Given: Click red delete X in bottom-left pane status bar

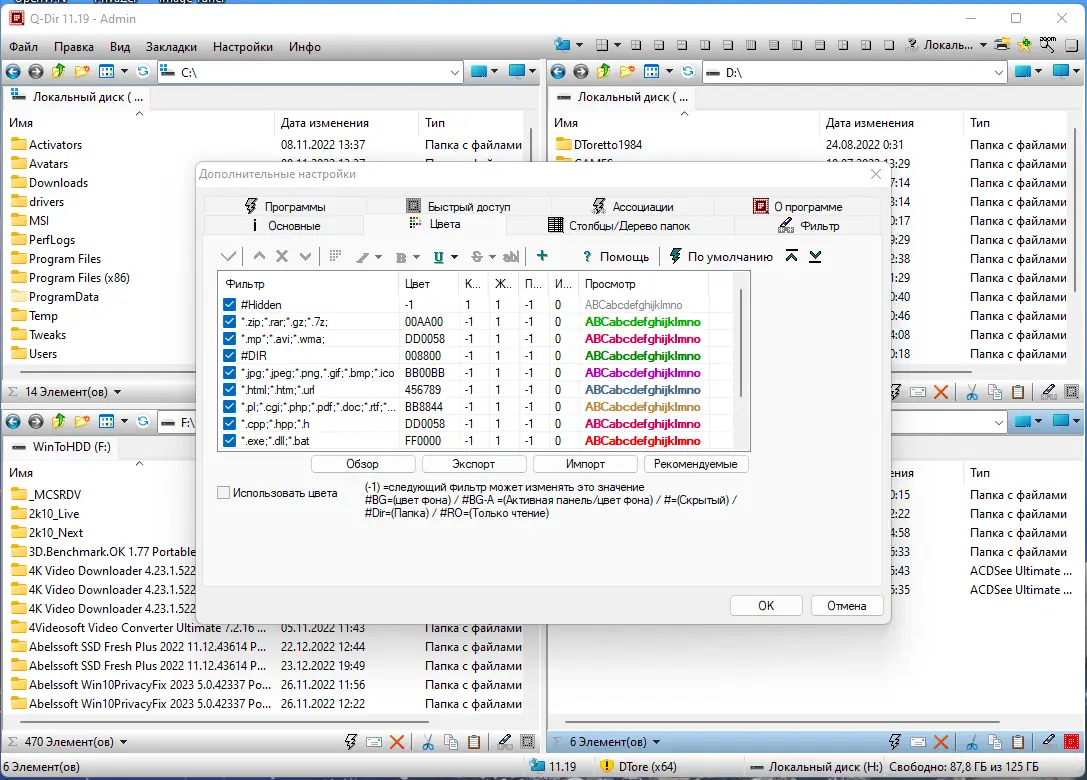Looking at the screenshot, I should coord(397,743).
